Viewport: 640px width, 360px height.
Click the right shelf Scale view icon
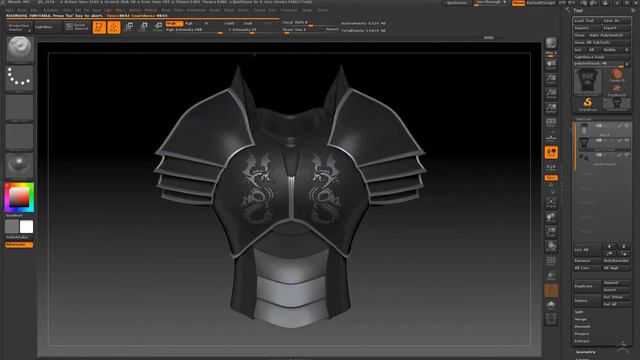(x=551, y=232)
